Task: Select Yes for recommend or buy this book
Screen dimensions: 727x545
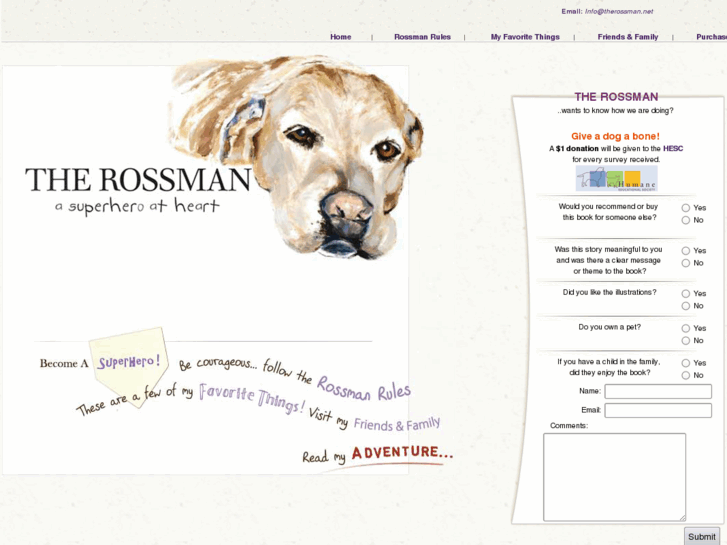Action: pos(686,208)
